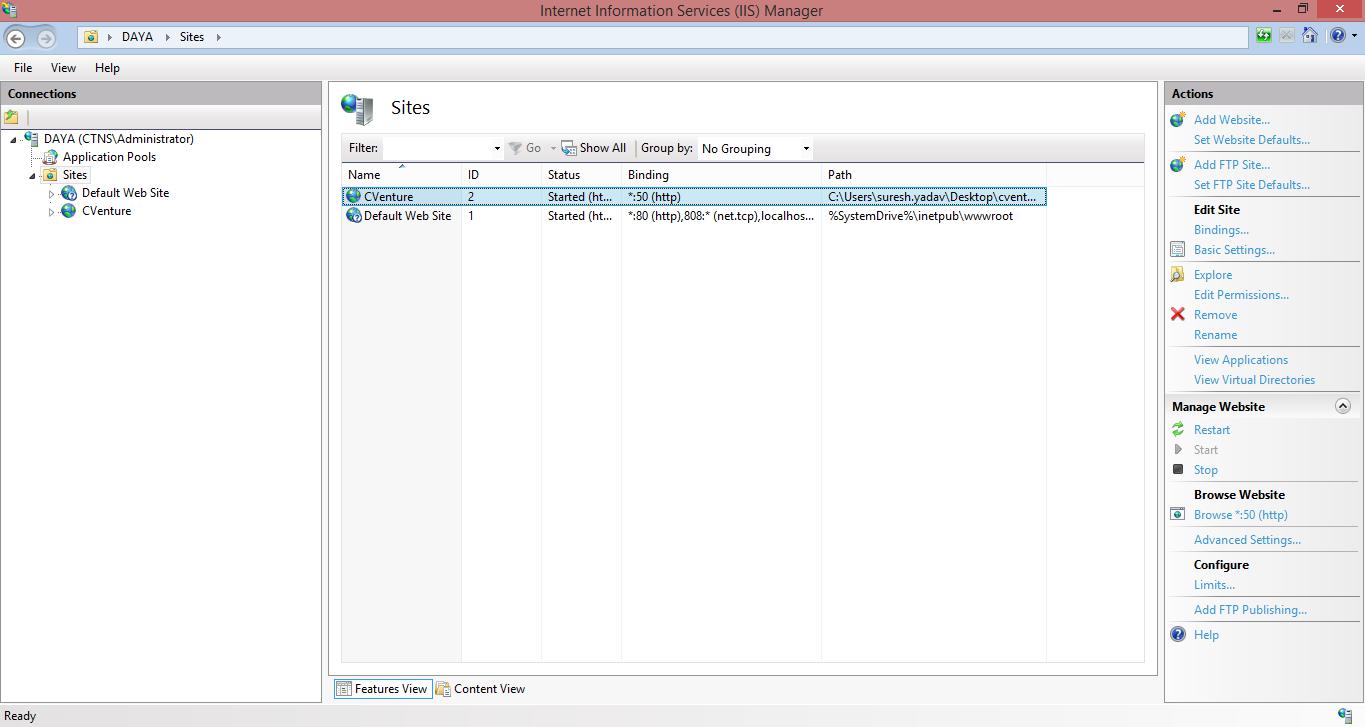Select Application Pools tree item label

109,157
